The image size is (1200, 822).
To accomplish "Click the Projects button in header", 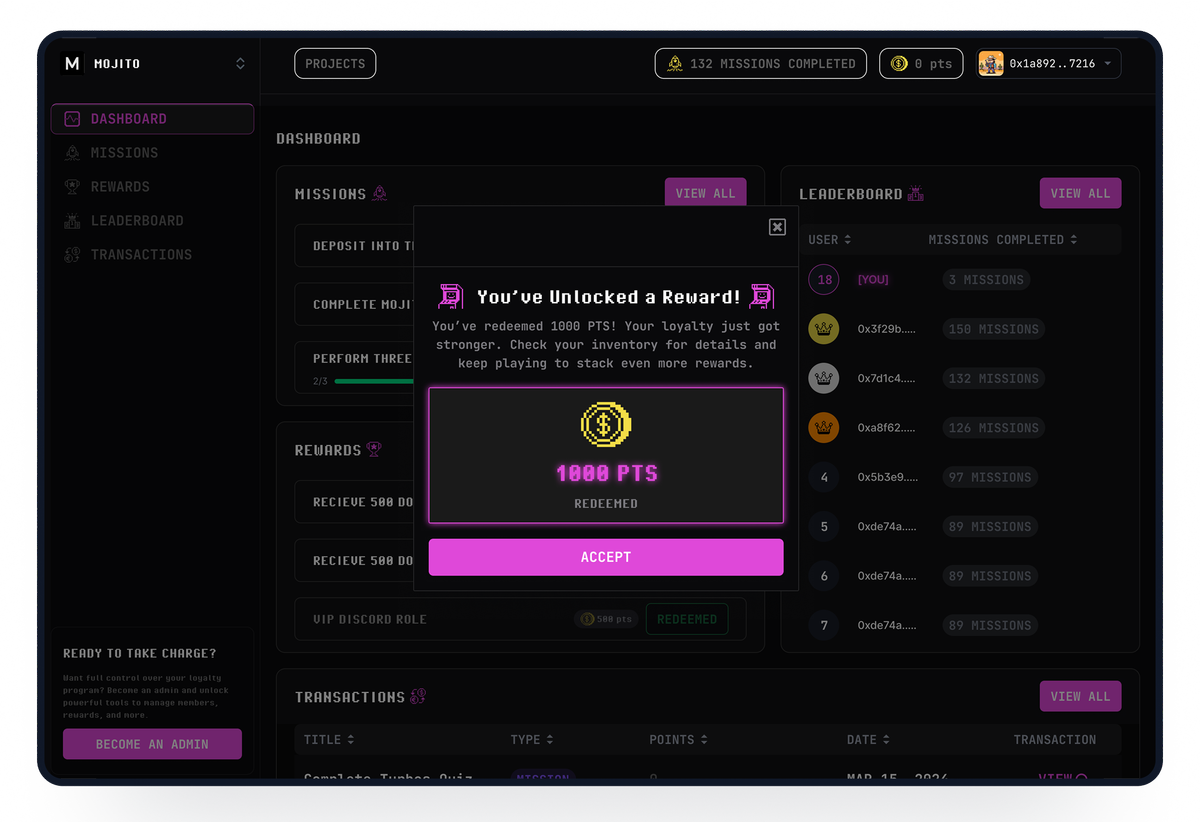I will click(x=335, y=64).
